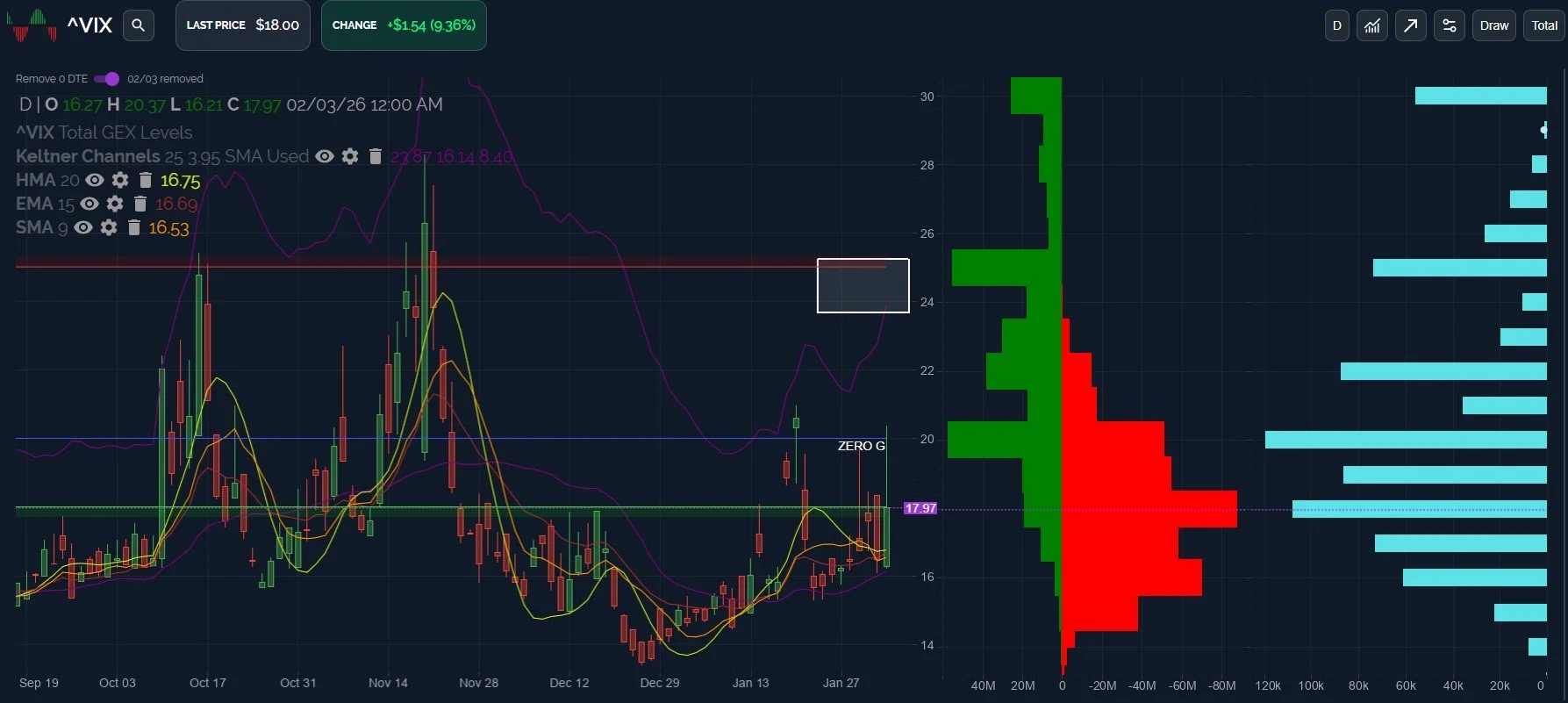Screen dimensions: 1568x703
Task: Open the Total GEX type selector
Action: [x=1544, y=25]
